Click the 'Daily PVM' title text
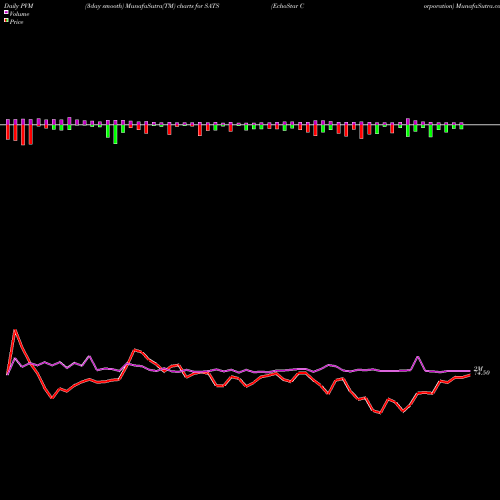500x500 pixels. click(19, 6)
